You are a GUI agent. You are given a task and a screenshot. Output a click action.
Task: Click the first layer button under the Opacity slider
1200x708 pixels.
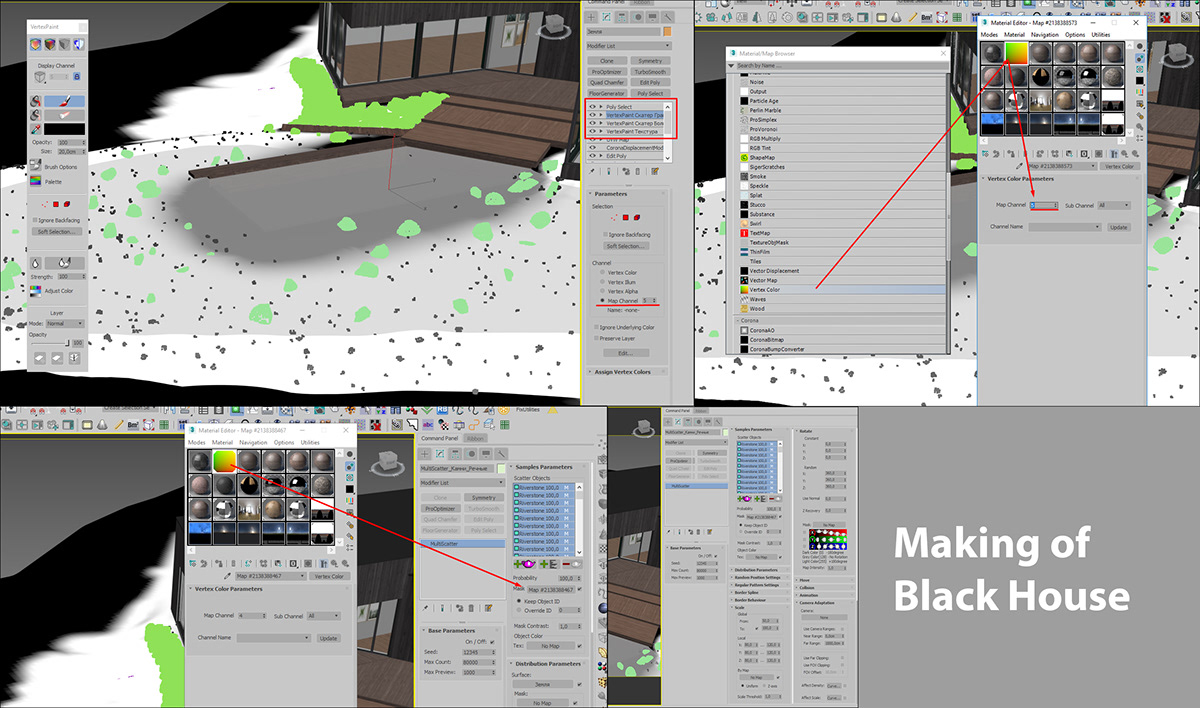[x=39, y=357]
